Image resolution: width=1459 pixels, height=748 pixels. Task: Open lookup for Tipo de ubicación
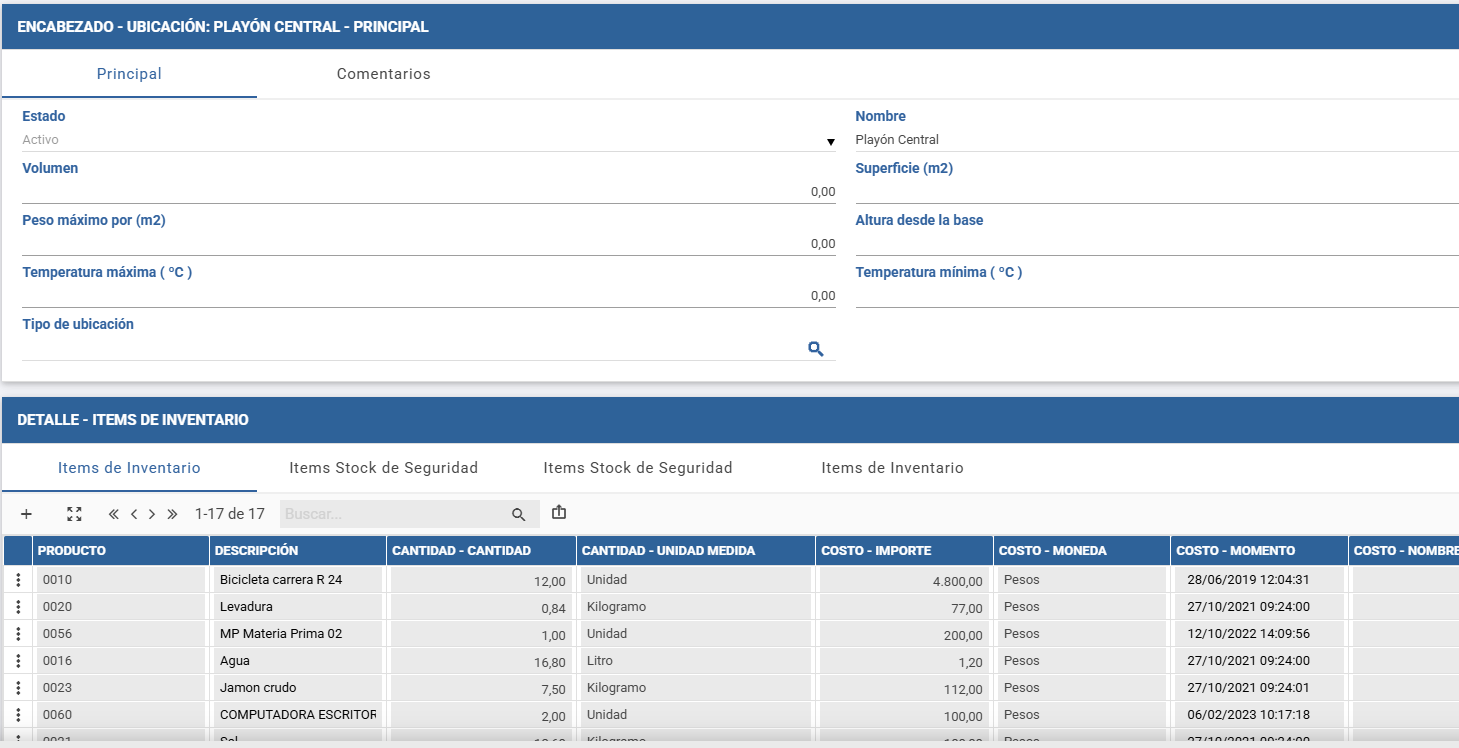[x=816, y=348]
